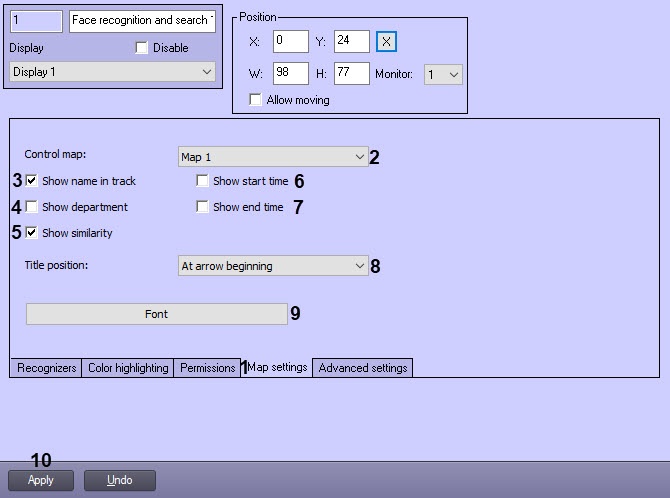
Task: Click the H height field showing 77
Action: (x=352, y=74)
